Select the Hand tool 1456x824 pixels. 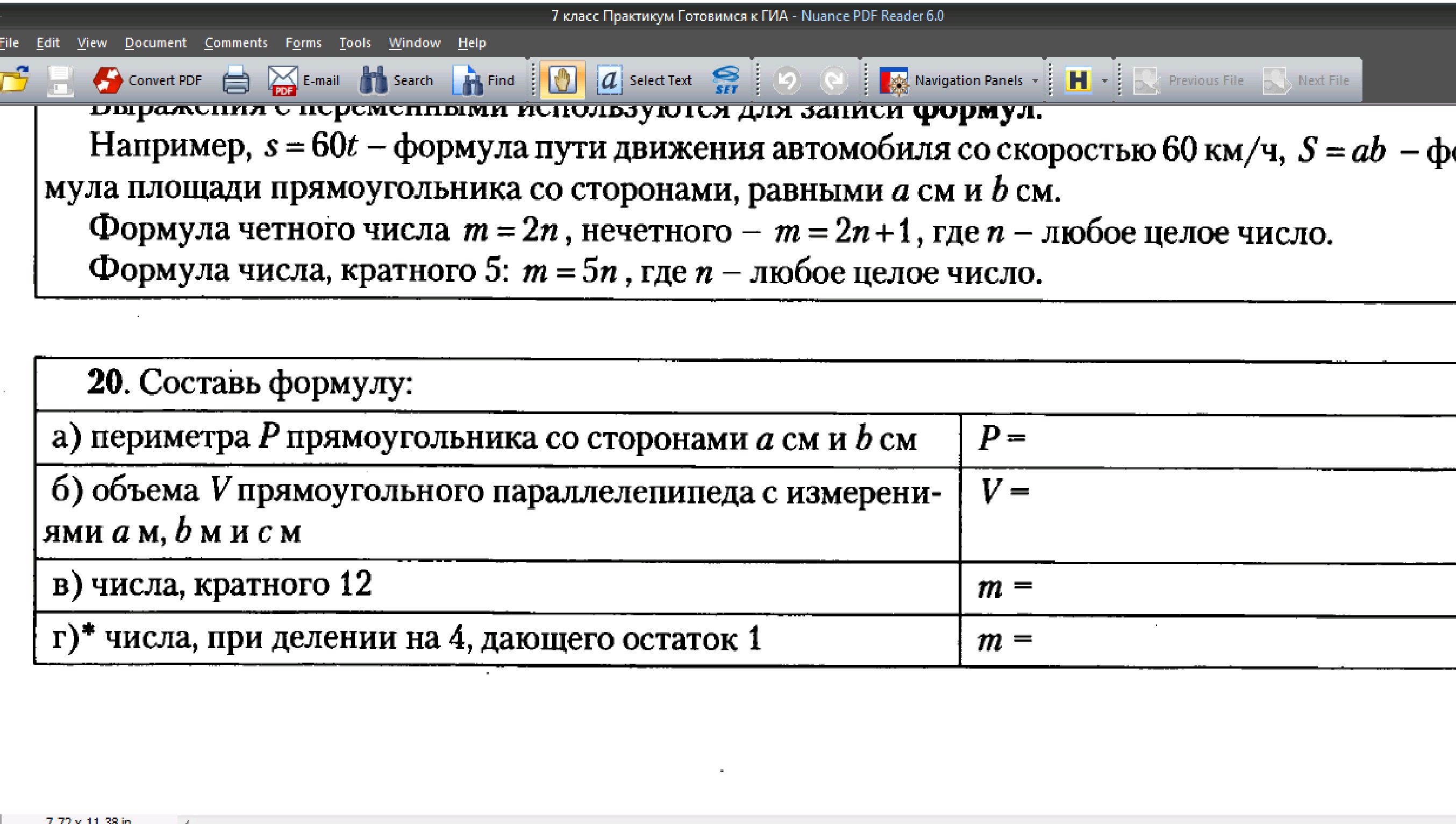(562, 80)
